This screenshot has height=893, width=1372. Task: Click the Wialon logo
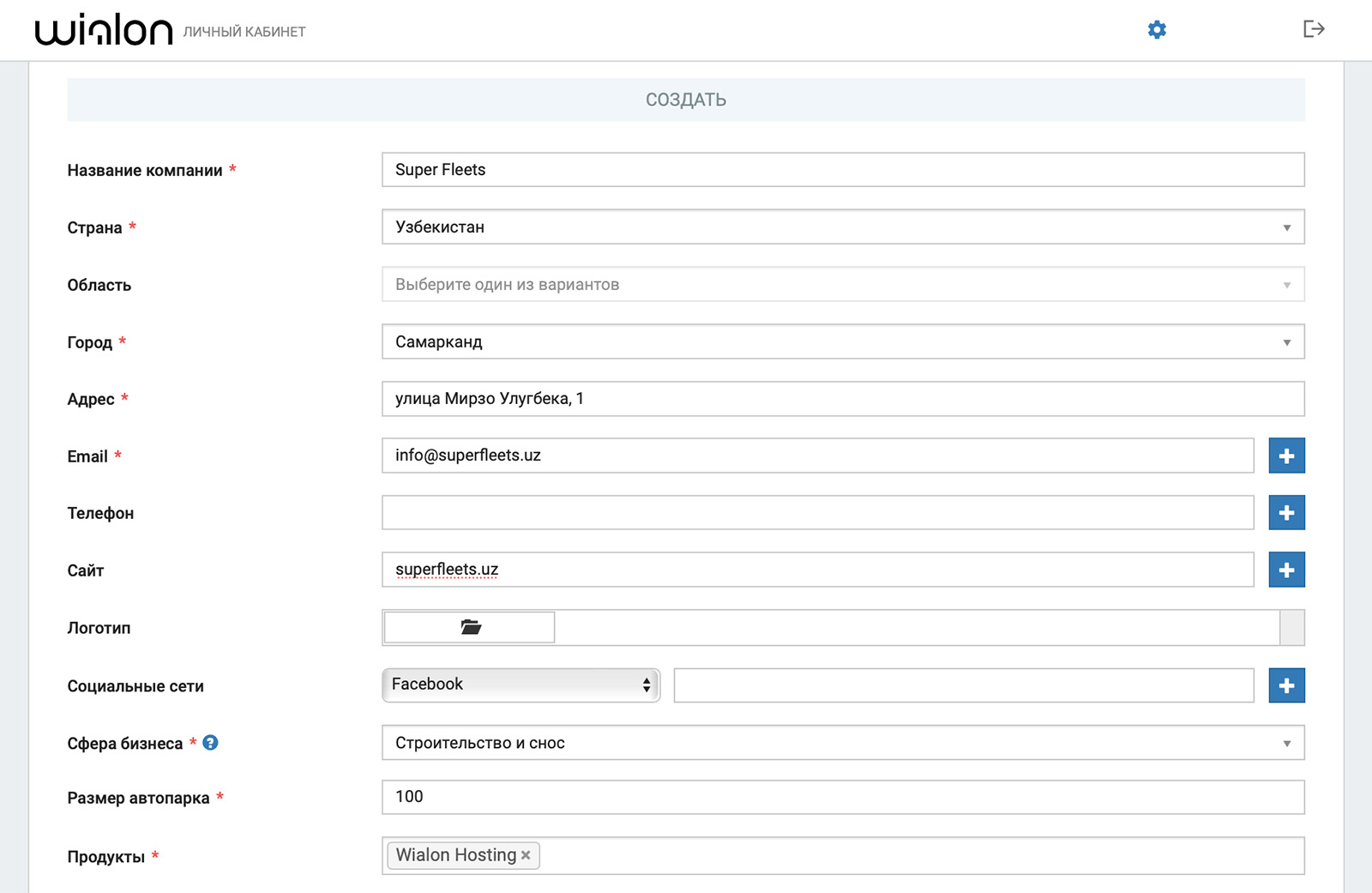point(104,30)
